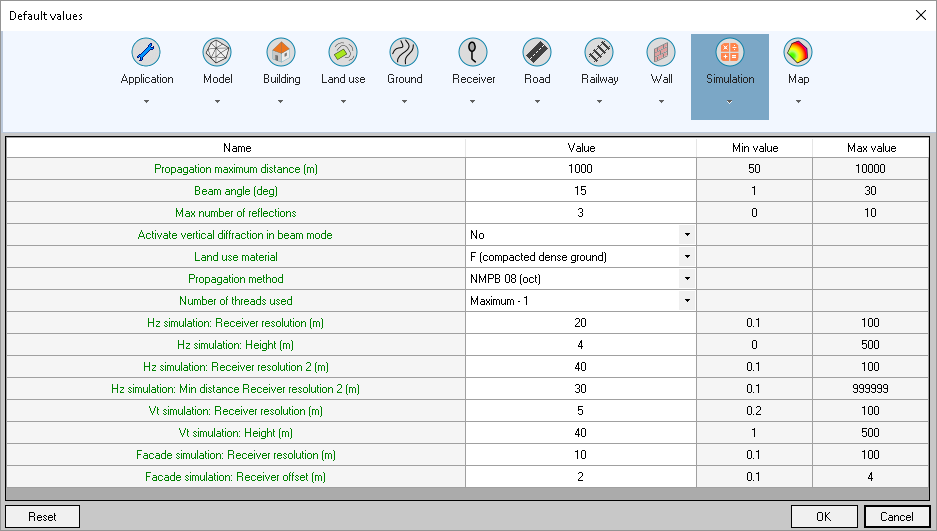Click the Value column header
Screen dimensions: 937x531
pyautogui.click(x=581, y=148)
